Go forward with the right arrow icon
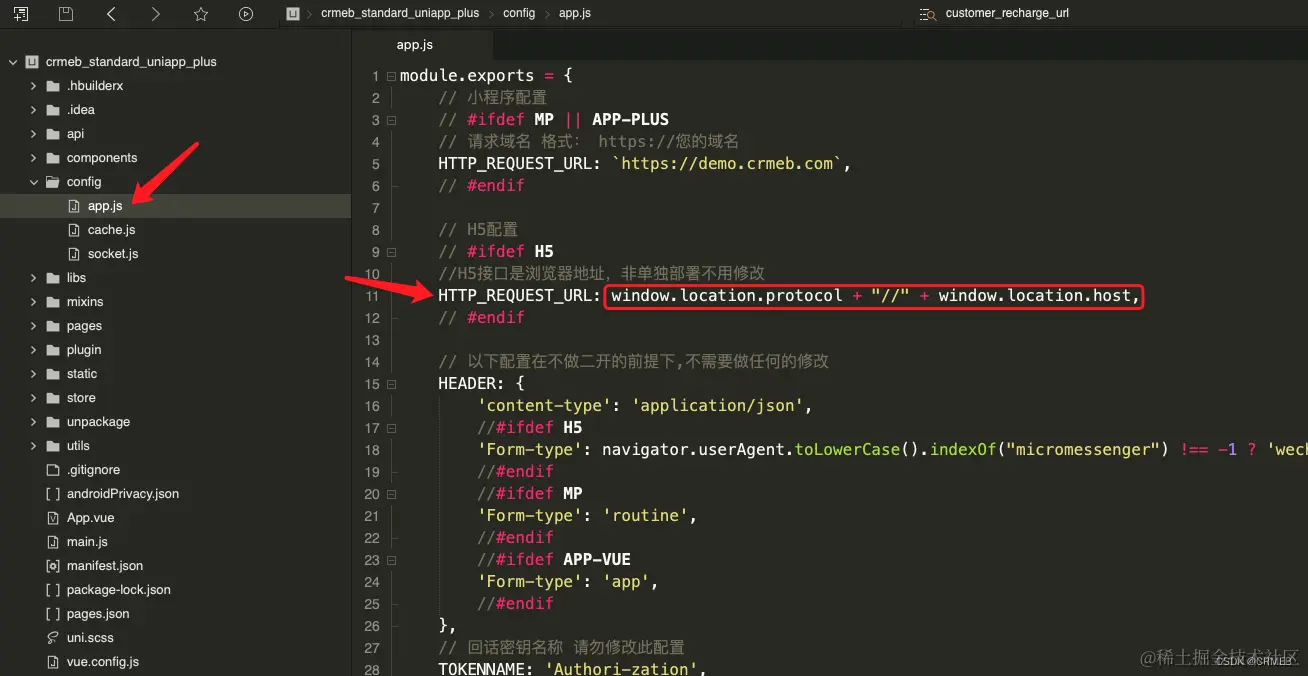Image resolution: width=1308 pixels, height=676 pixels. pyautogui.click(x=155, y=14)
